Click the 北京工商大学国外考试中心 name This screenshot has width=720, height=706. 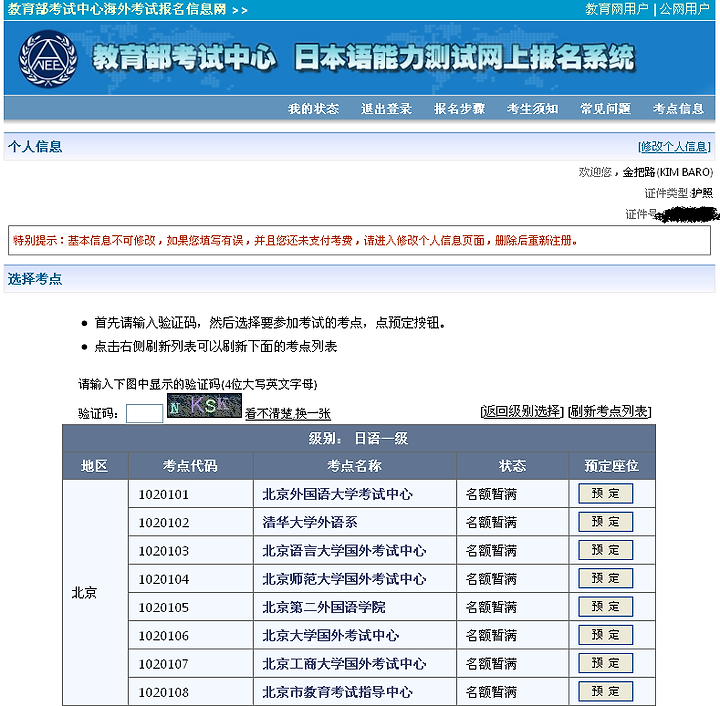tap(344, 664)
